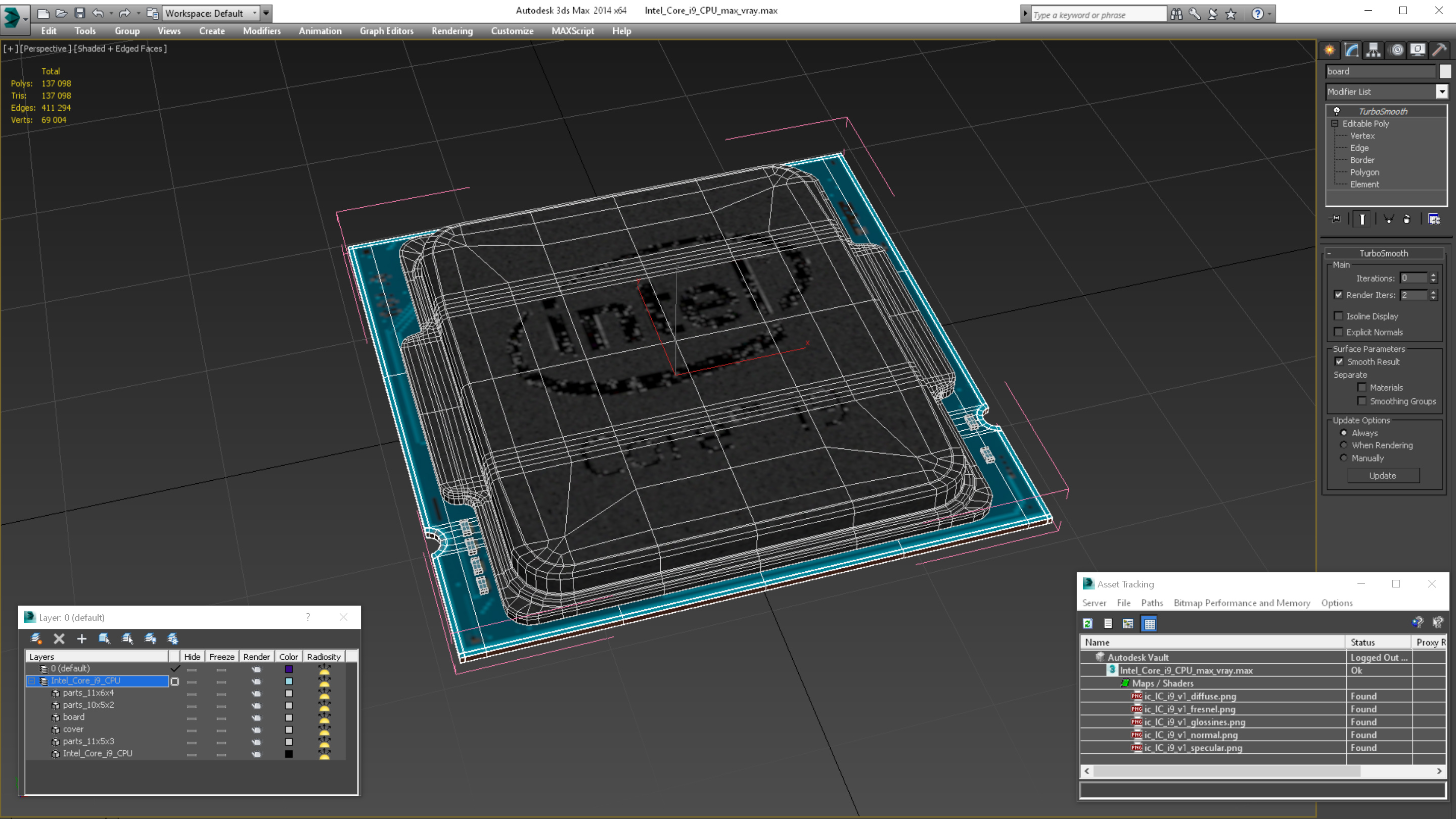Collapse the TurboSmooth rollout
The height and width of the screenshot is (819, 1456).
tap(1330, 253)
